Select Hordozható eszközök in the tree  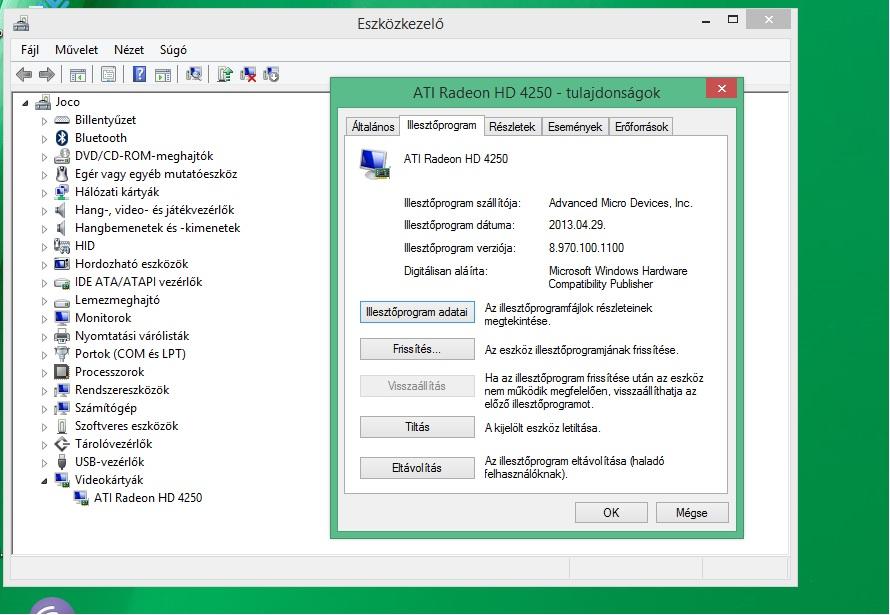click(x=131, y=264)
